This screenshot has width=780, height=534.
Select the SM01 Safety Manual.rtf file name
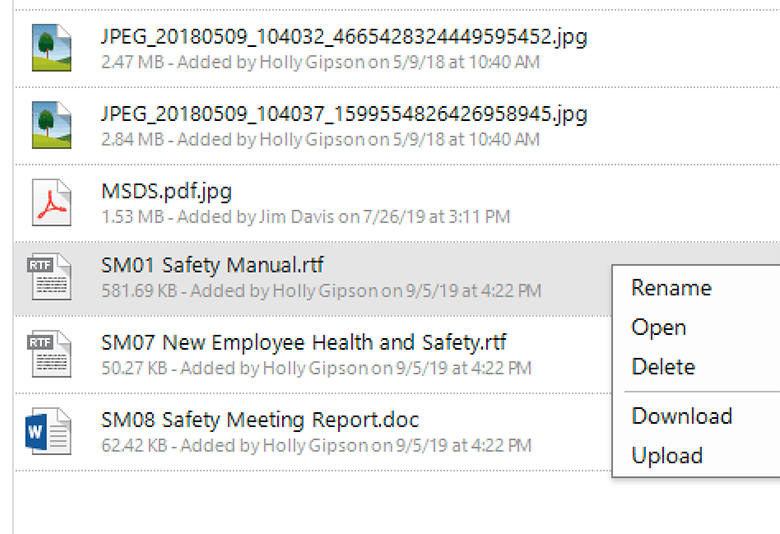[x=212, y=265]
